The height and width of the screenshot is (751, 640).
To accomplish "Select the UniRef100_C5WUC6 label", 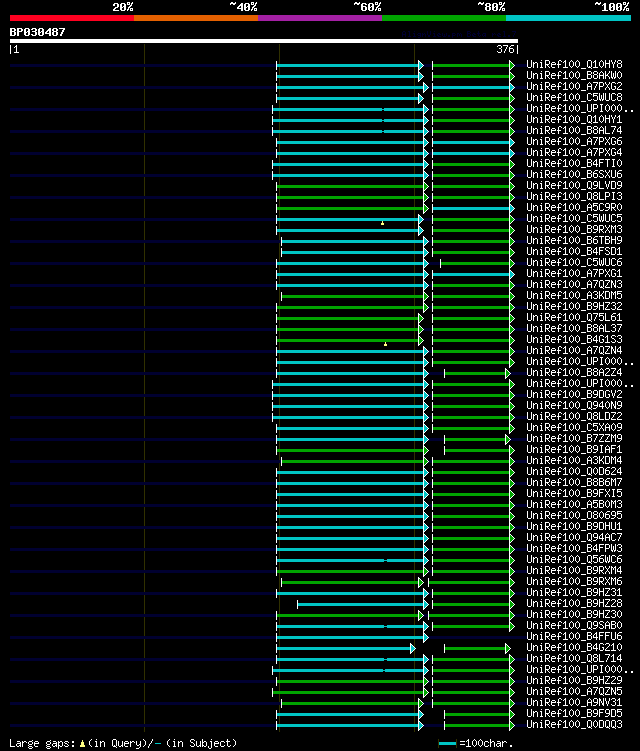I will click(x=574, y=262).
